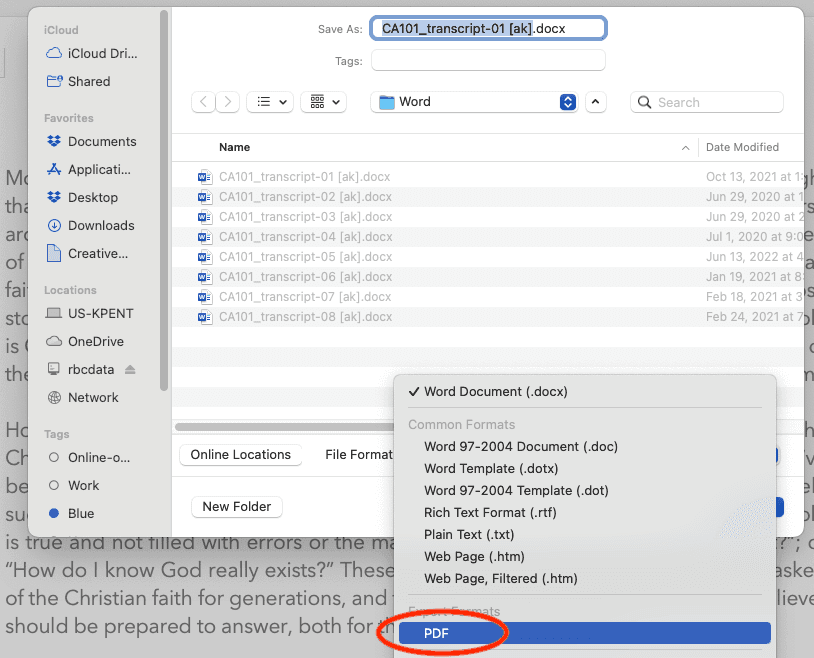
Task: Select CA101_transcript-03 [ak].docx file
Action: point(488,217)
